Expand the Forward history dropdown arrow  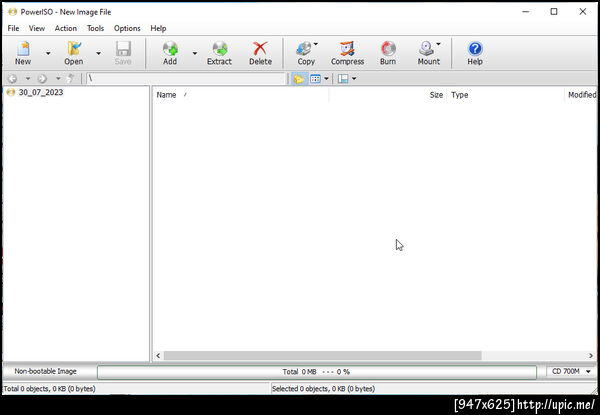tap(58, 79)
